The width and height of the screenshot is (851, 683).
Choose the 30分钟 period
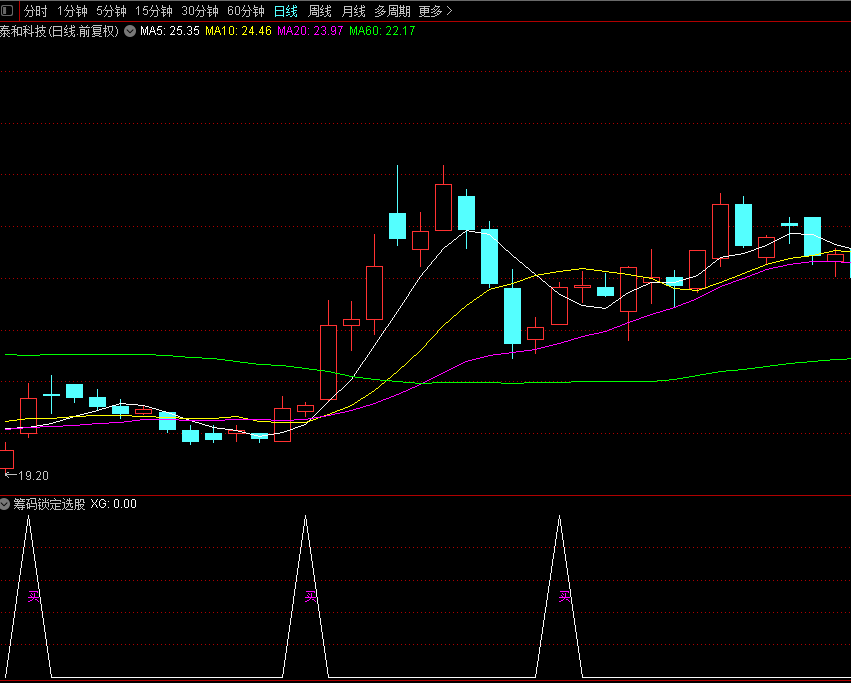click(x=200, y=11)
